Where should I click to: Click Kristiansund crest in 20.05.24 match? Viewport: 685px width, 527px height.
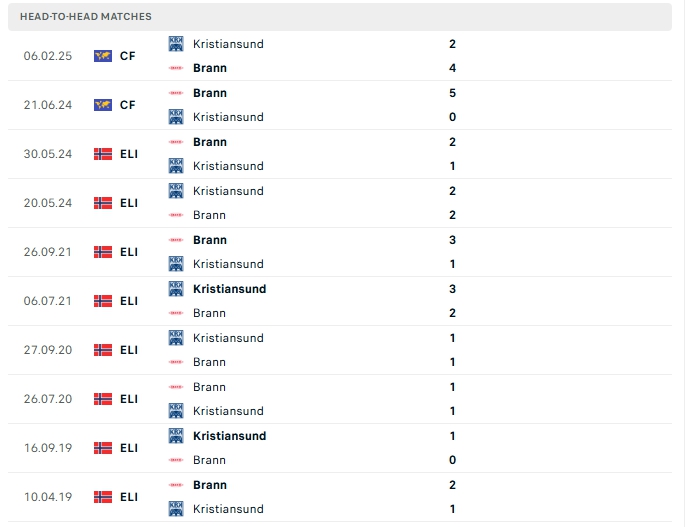[x=176, y=191]
